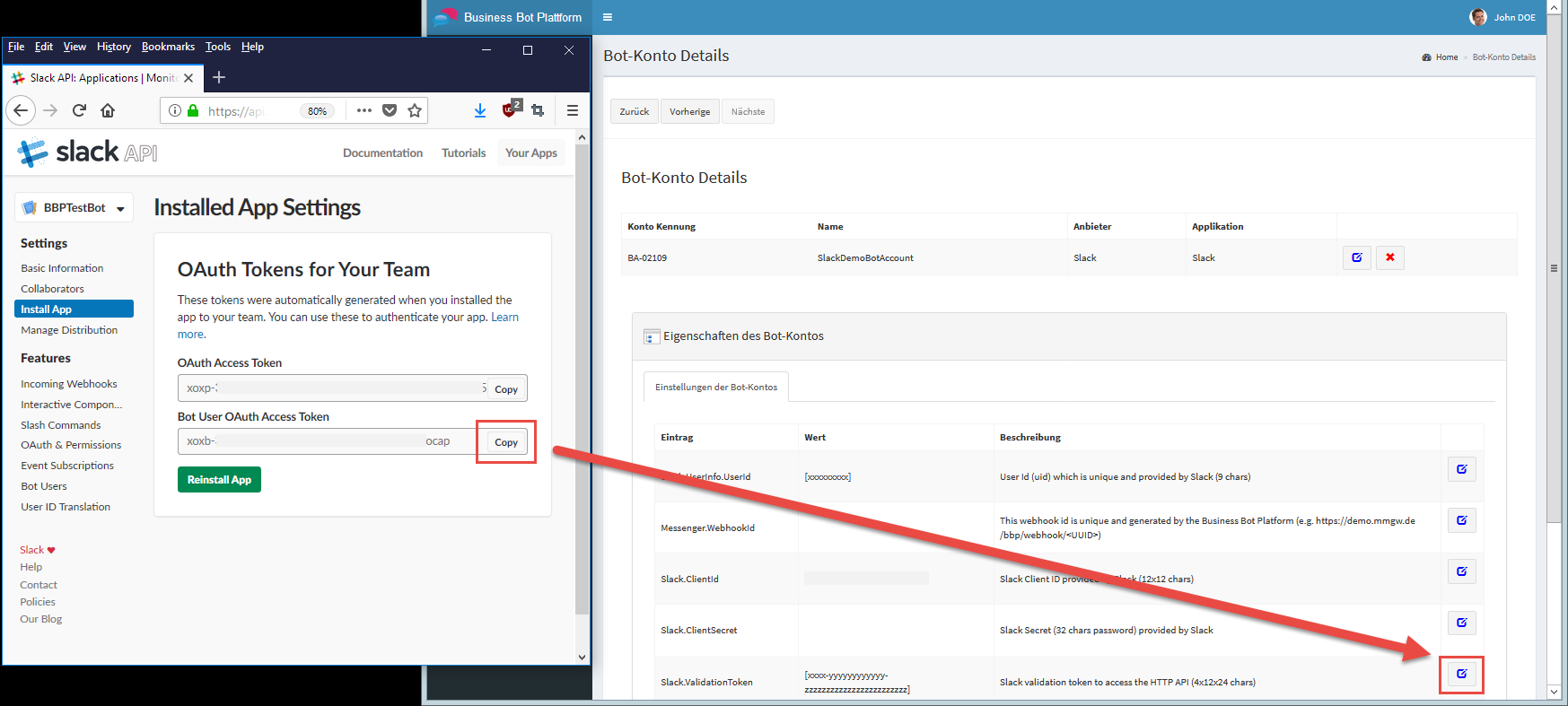Edit the Messenger.WebhookId entry
The image size is (1568, 706).
[1462, 520]
